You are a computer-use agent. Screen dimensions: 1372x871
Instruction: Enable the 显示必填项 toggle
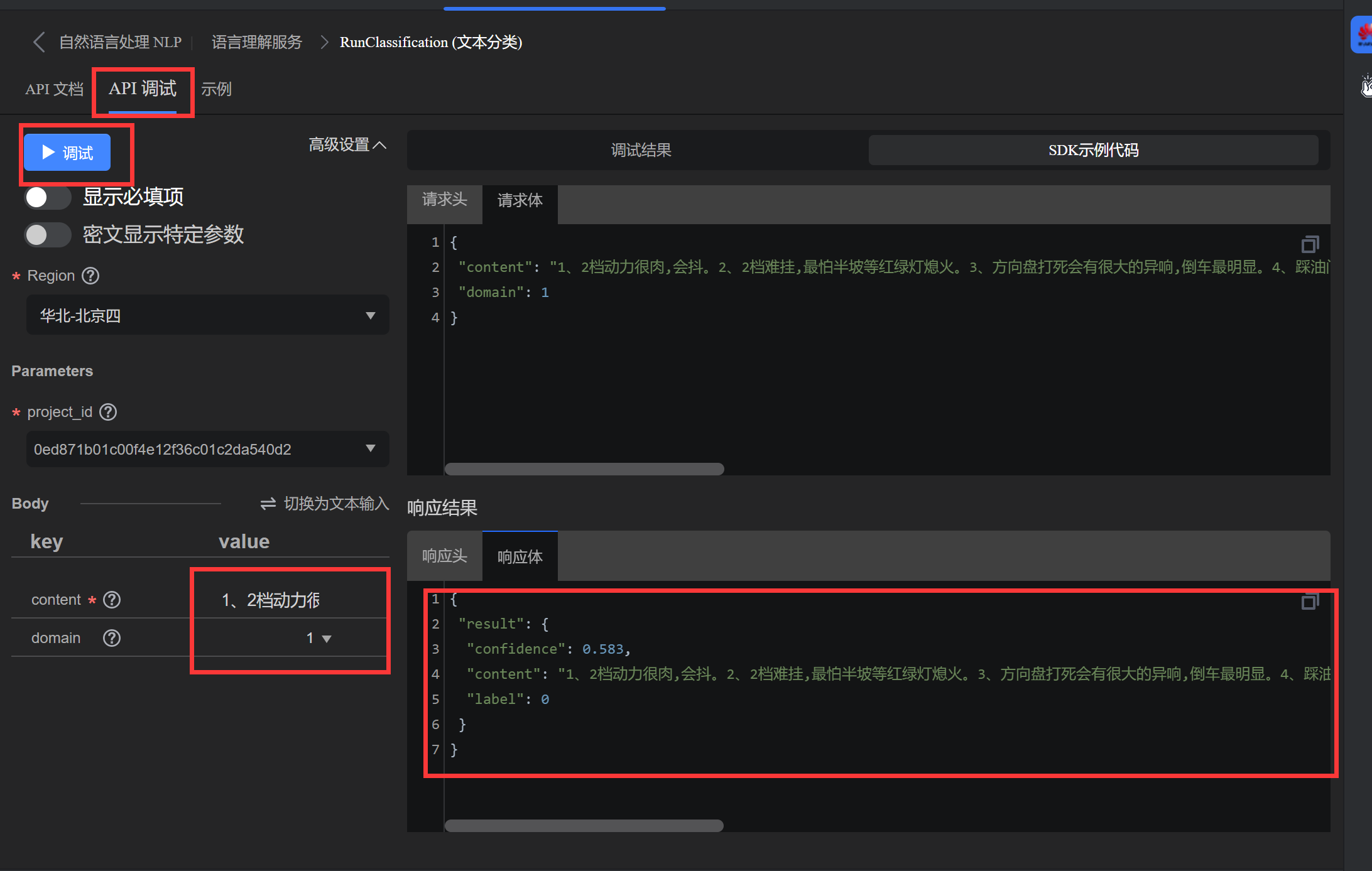pos(48,197)
